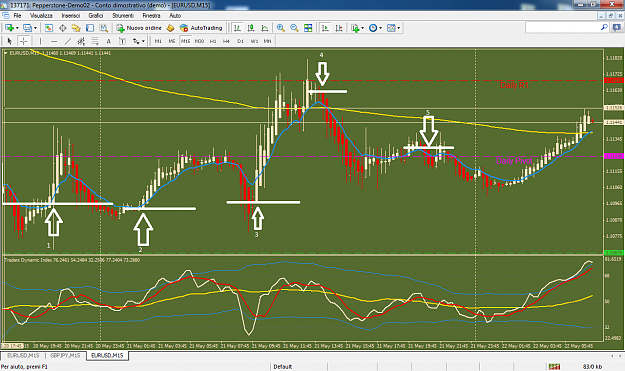
Task: Toggle bar chart display mode
Action: [237, 28]
